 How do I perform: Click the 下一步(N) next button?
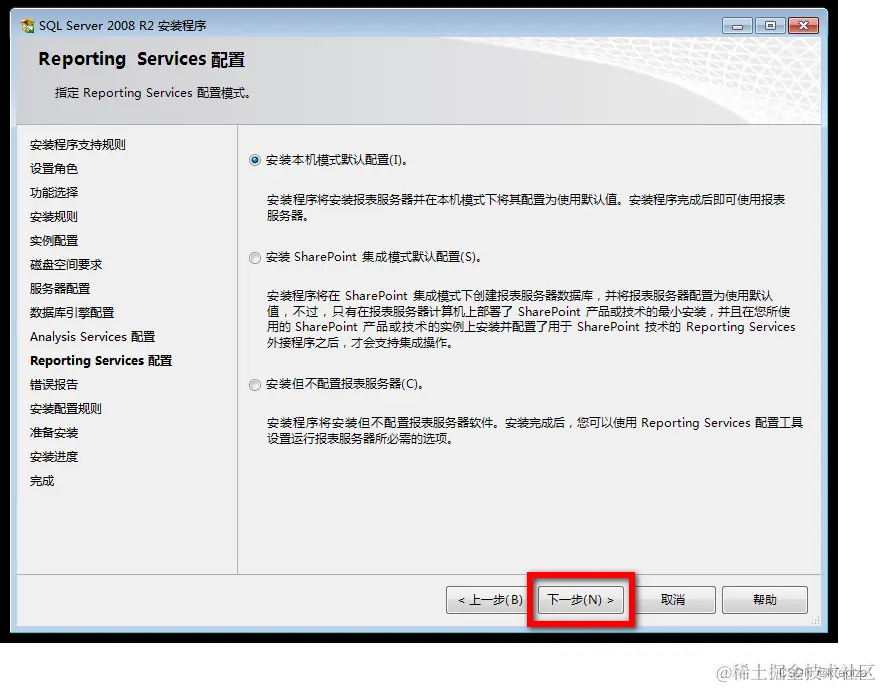(x=580, y=600)
